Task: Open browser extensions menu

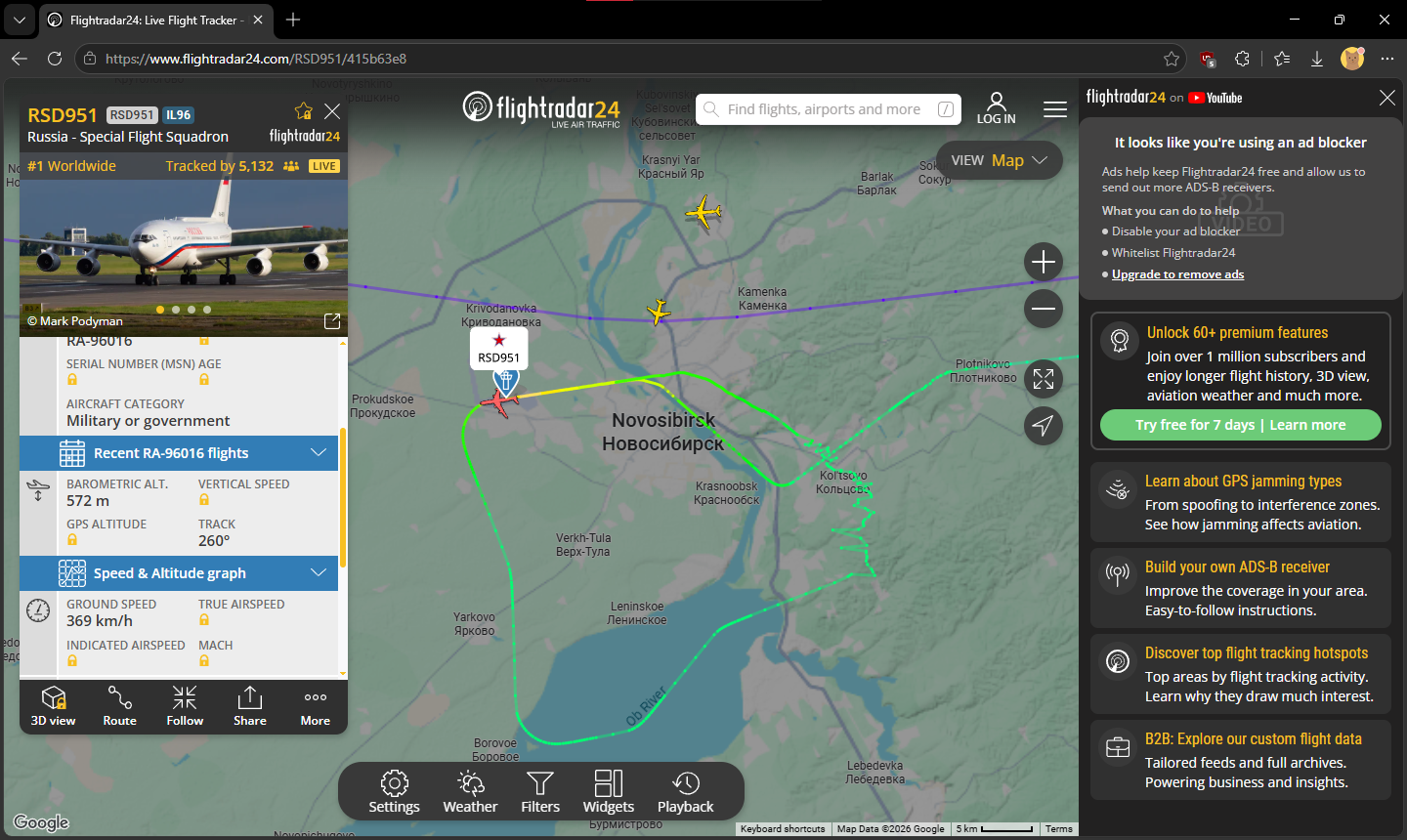Action: (x=1243, y=59)
